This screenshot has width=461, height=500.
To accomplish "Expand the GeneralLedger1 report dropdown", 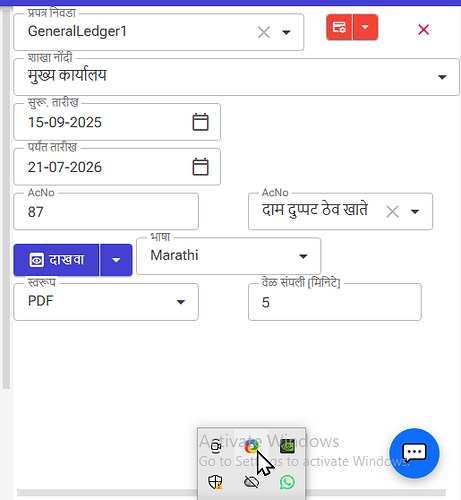I will tap(286, 32).
